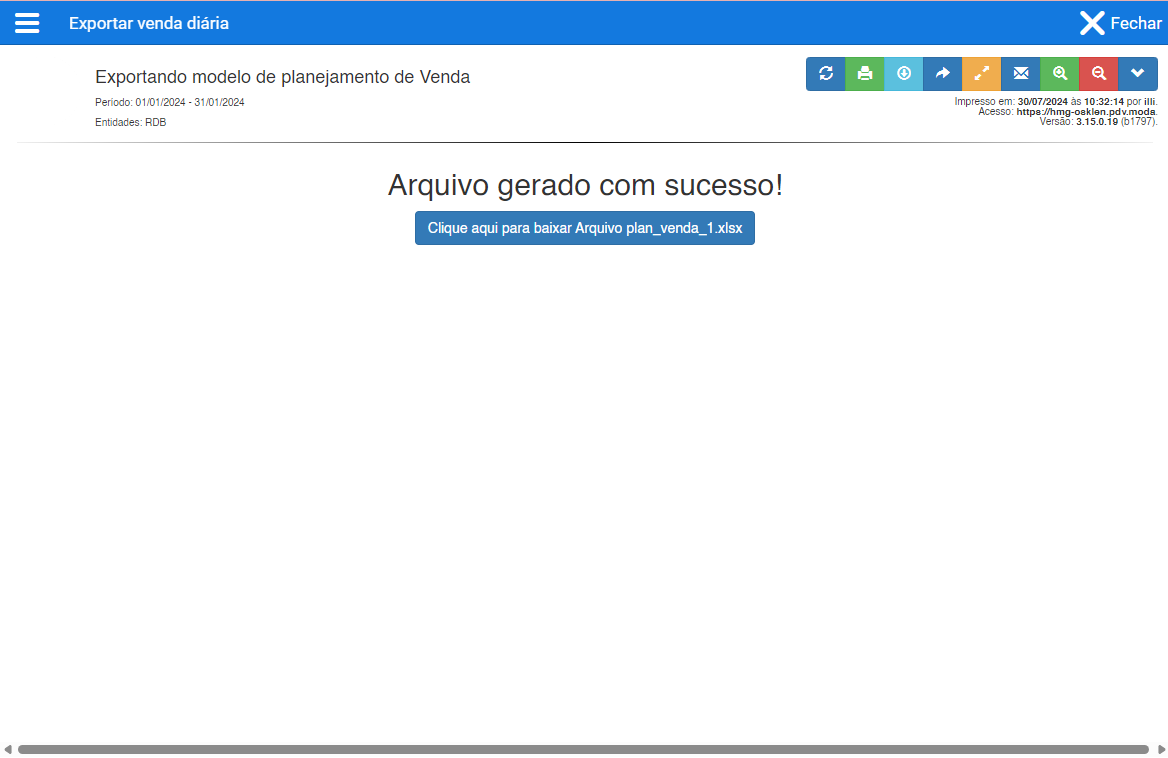Click the scroll right arrow
The height and width of the screenshot is (758, 1168).
click(x=1161, y=749)
